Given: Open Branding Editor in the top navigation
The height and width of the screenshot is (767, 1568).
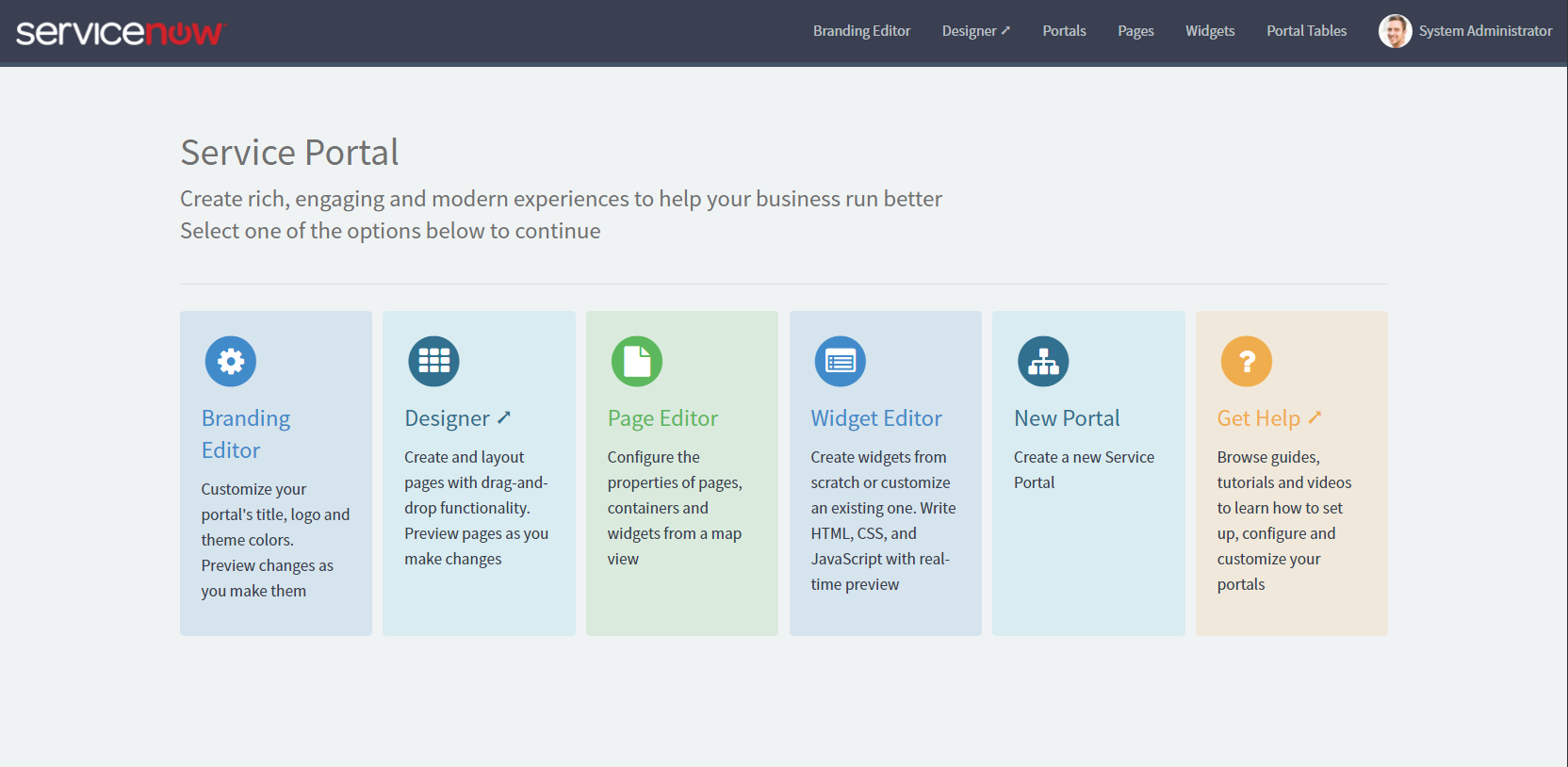Looking at the screenshot, I should pos(861,31).
